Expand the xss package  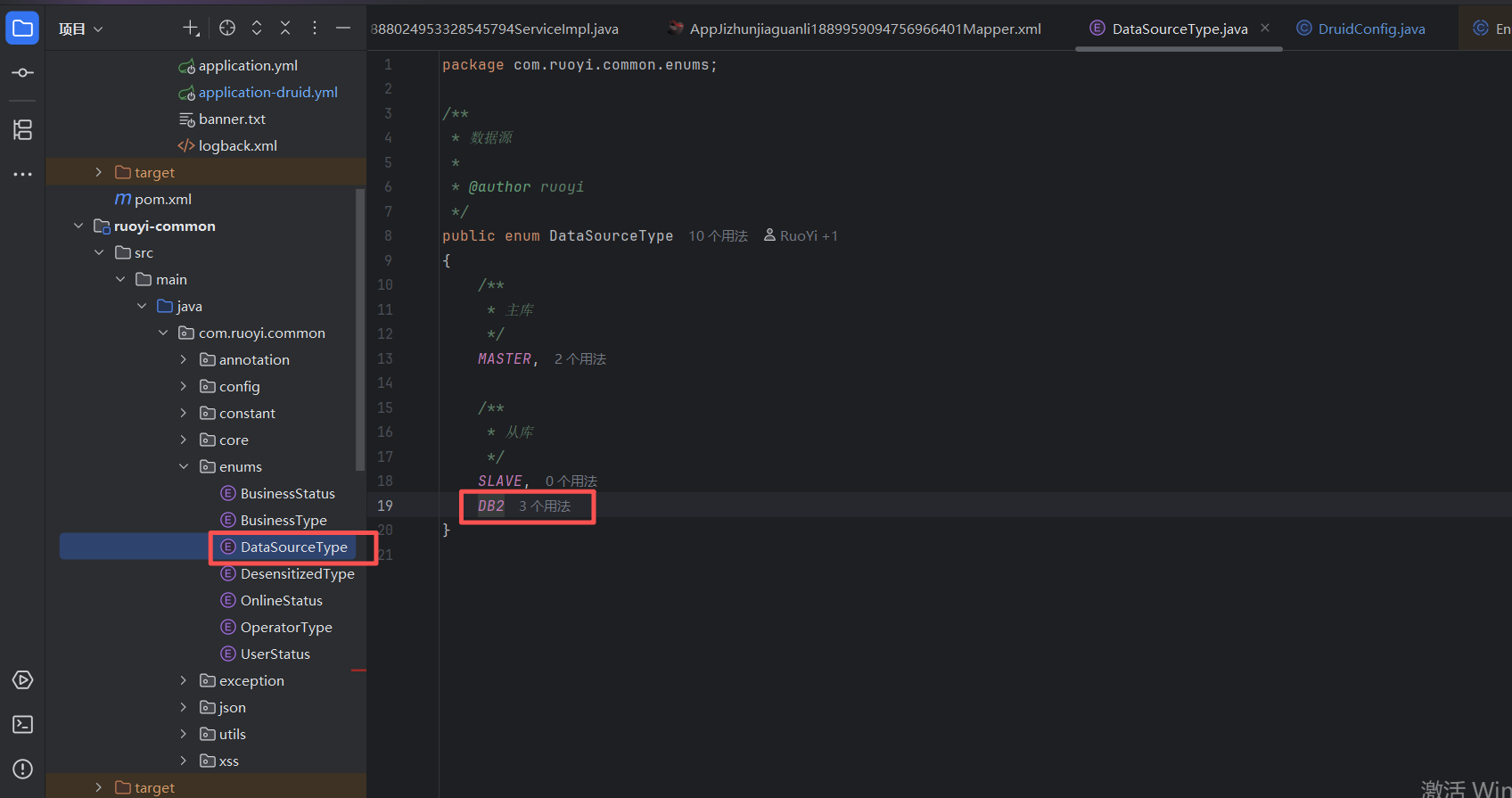coord(184,761)
